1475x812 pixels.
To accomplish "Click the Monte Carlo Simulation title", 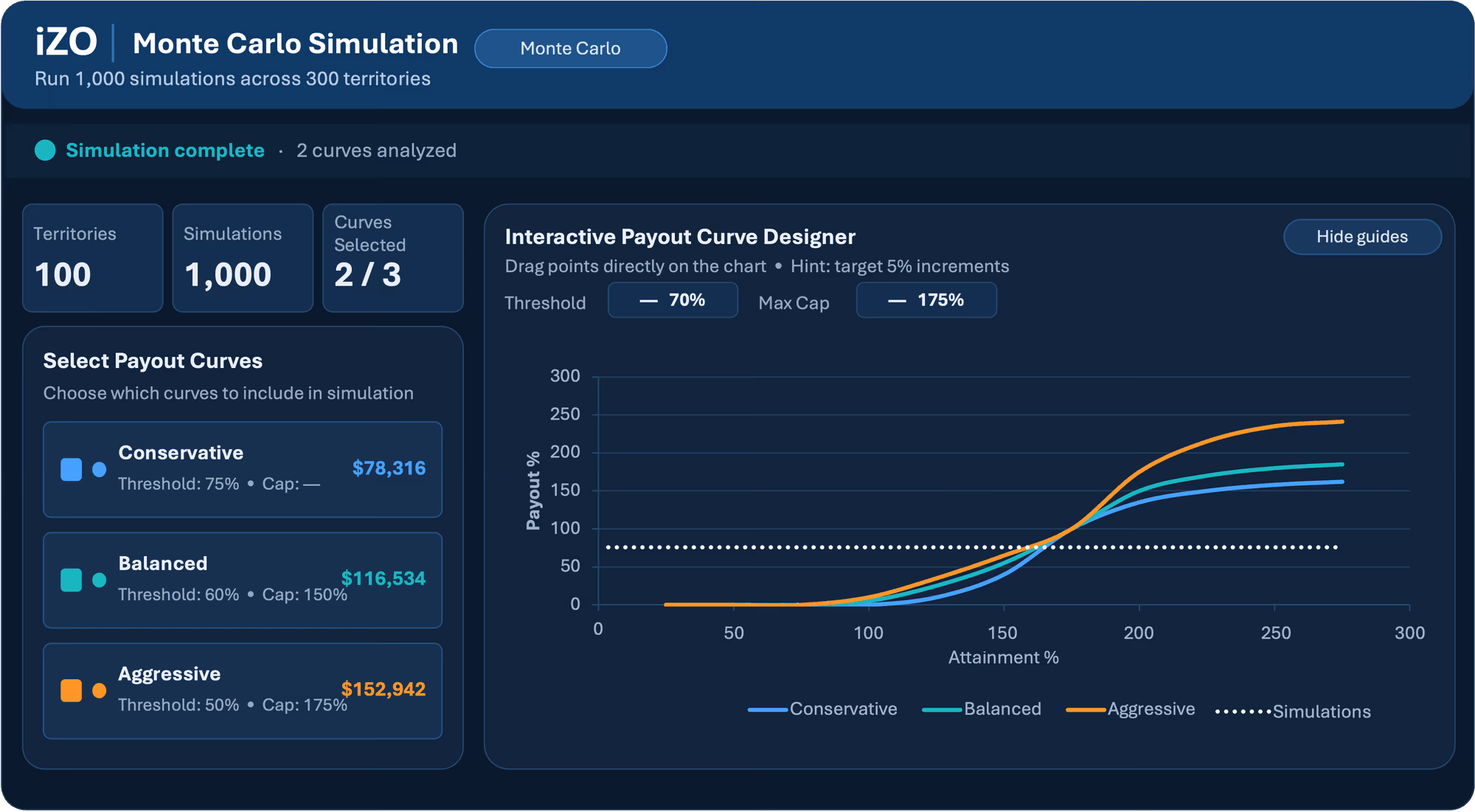I will pyautogui.click(x=295, y=44).
